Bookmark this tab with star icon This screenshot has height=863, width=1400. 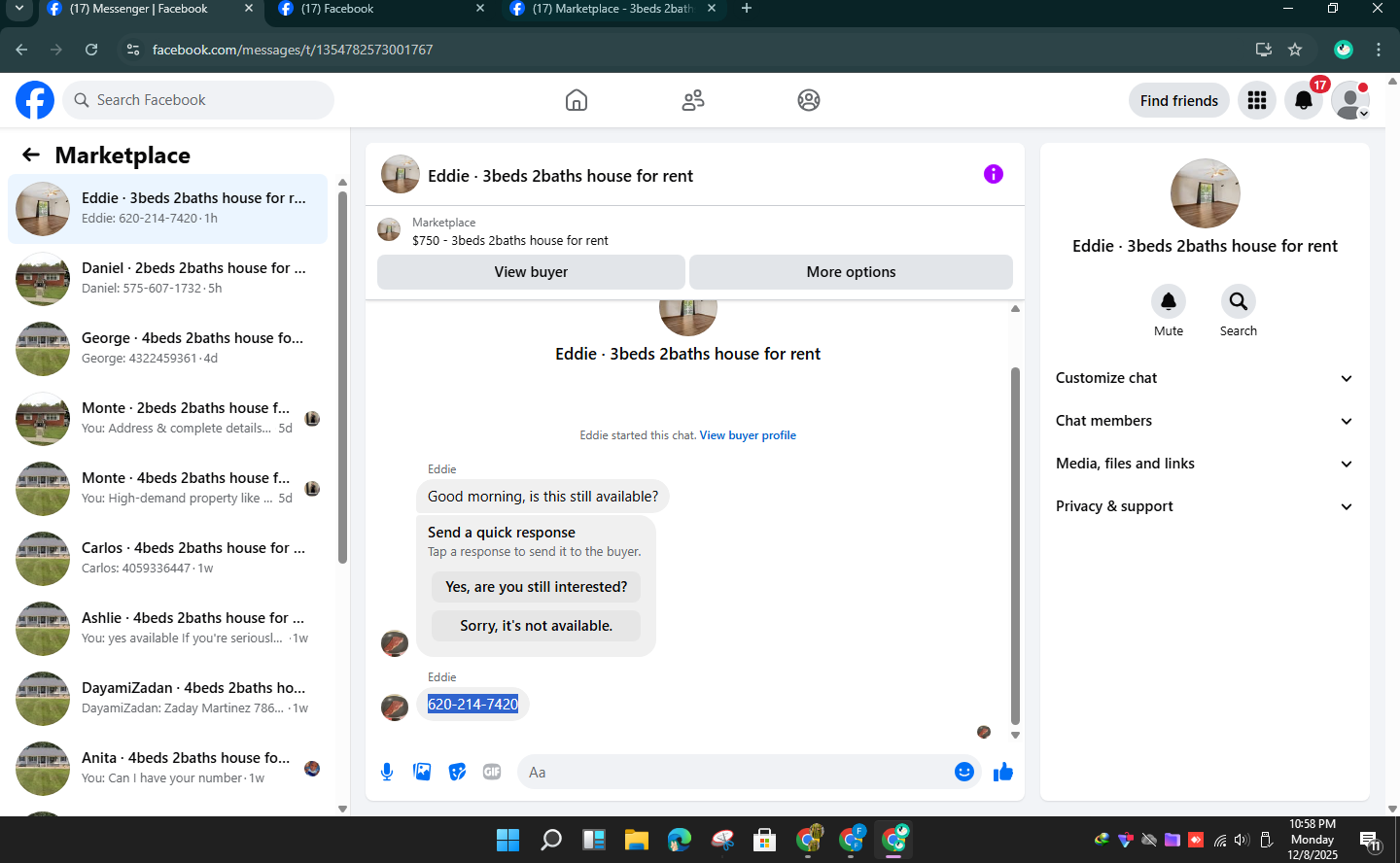tap(1295, 50)
